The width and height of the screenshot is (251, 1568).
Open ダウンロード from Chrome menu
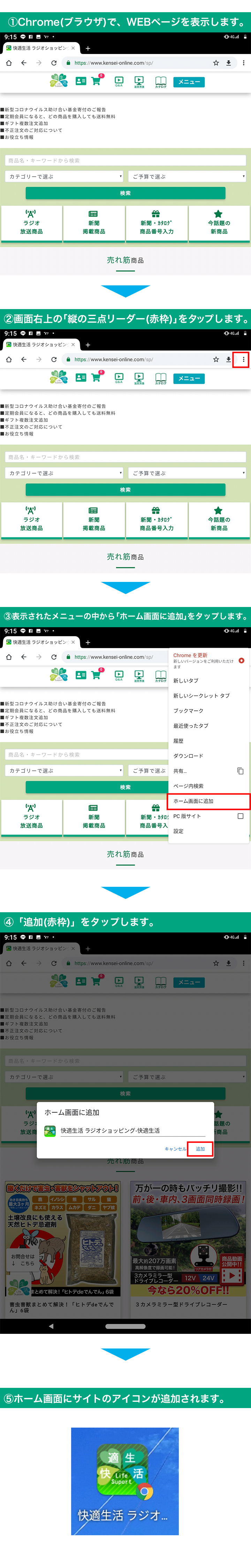(x=209, y=755)
